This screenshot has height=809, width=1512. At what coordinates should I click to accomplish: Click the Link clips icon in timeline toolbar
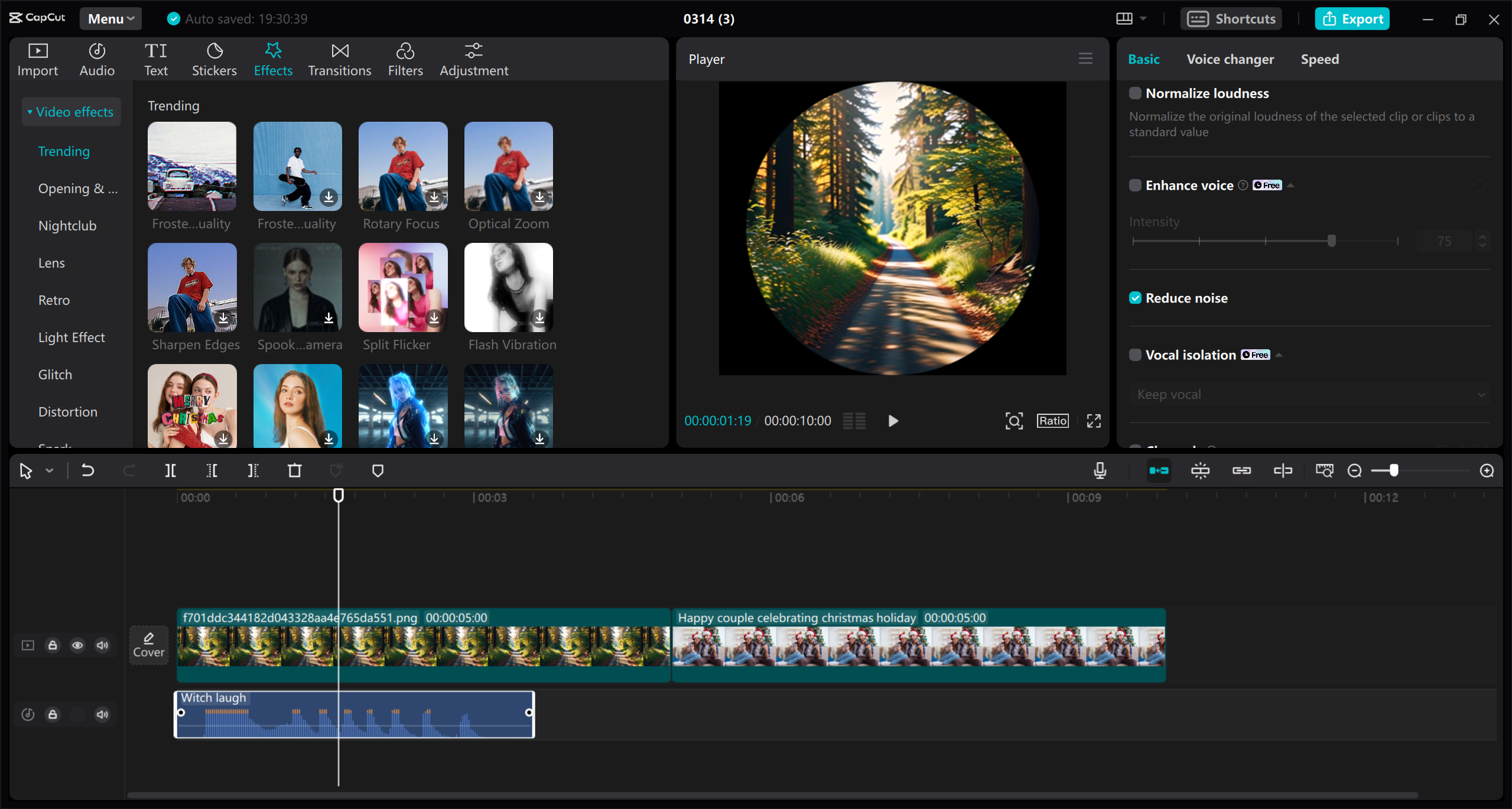click(1242, 470)
